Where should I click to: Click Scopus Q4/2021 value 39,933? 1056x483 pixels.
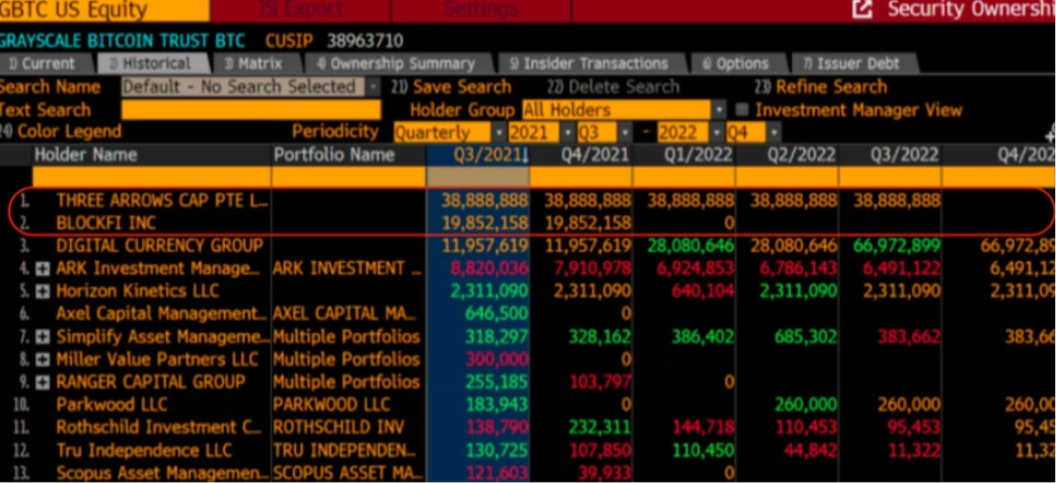pos(603,473)
